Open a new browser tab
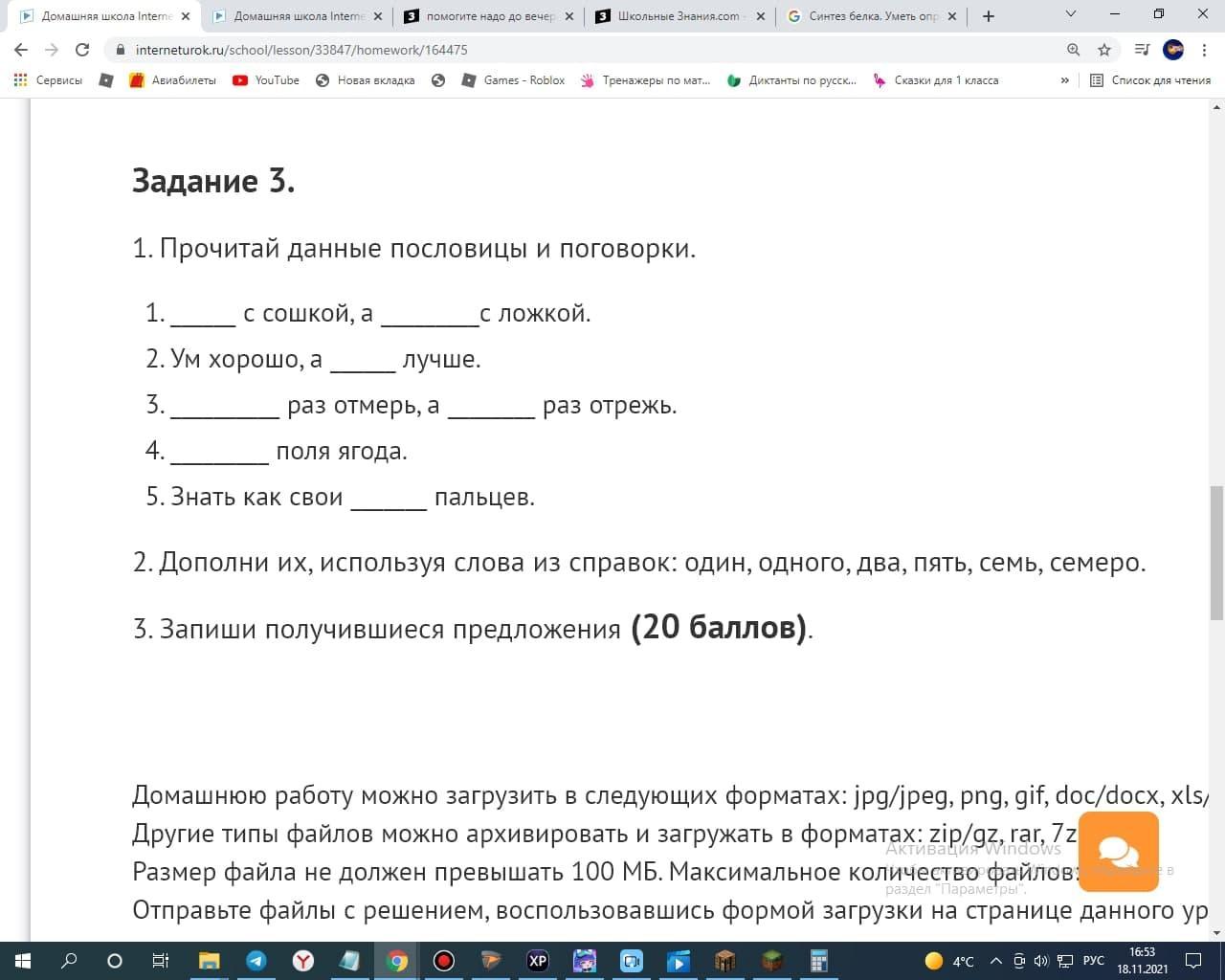Viewport: 1225px width, 980px height. coord(989,16)
